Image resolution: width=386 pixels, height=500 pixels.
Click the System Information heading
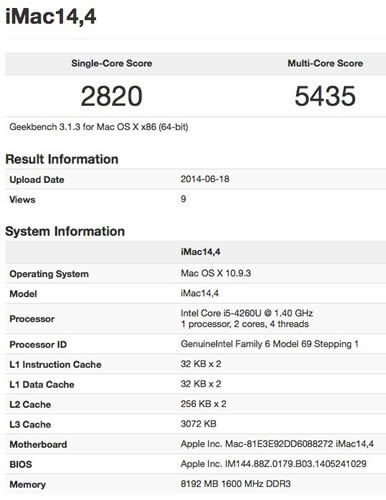coord(65,231)
